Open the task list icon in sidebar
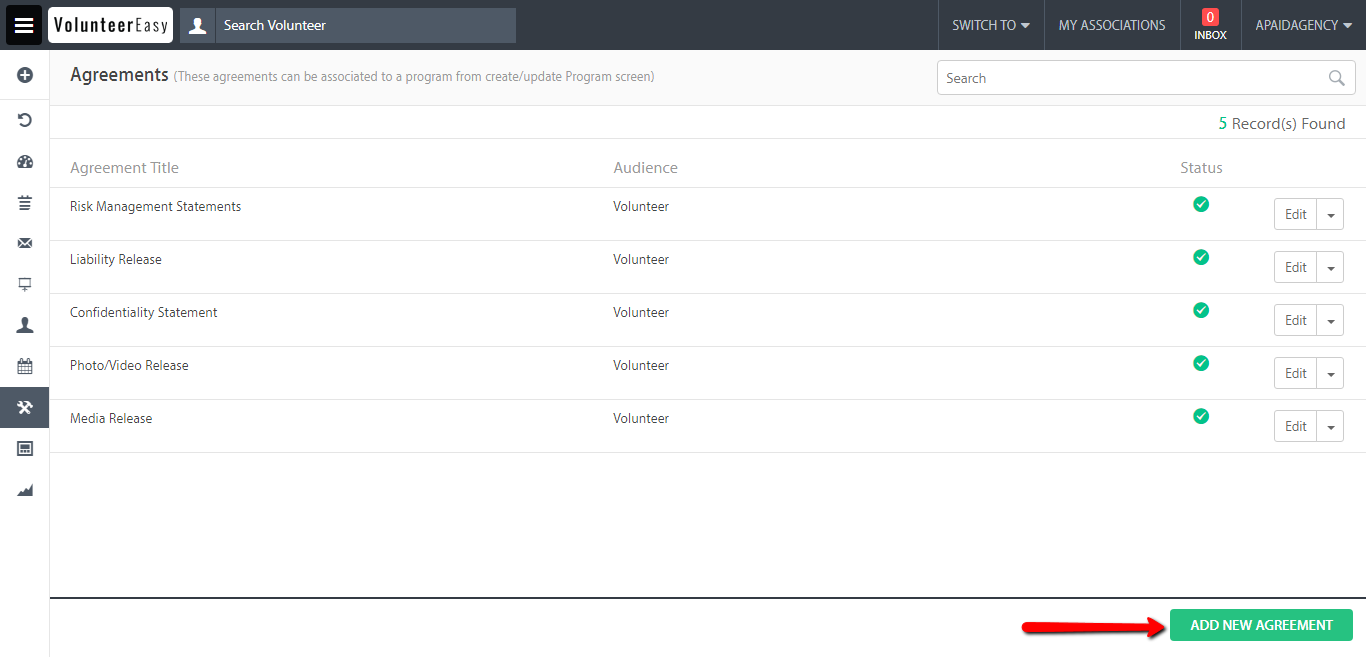Screen dimensions: 1366x657 coord(25,203)
